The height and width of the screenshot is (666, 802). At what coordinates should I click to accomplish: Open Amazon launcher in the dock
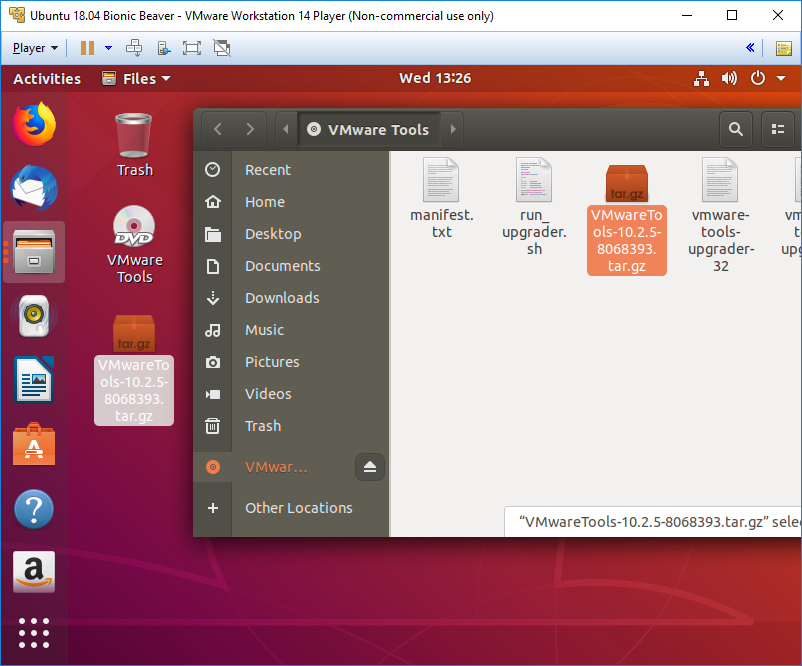coord(34,572)
